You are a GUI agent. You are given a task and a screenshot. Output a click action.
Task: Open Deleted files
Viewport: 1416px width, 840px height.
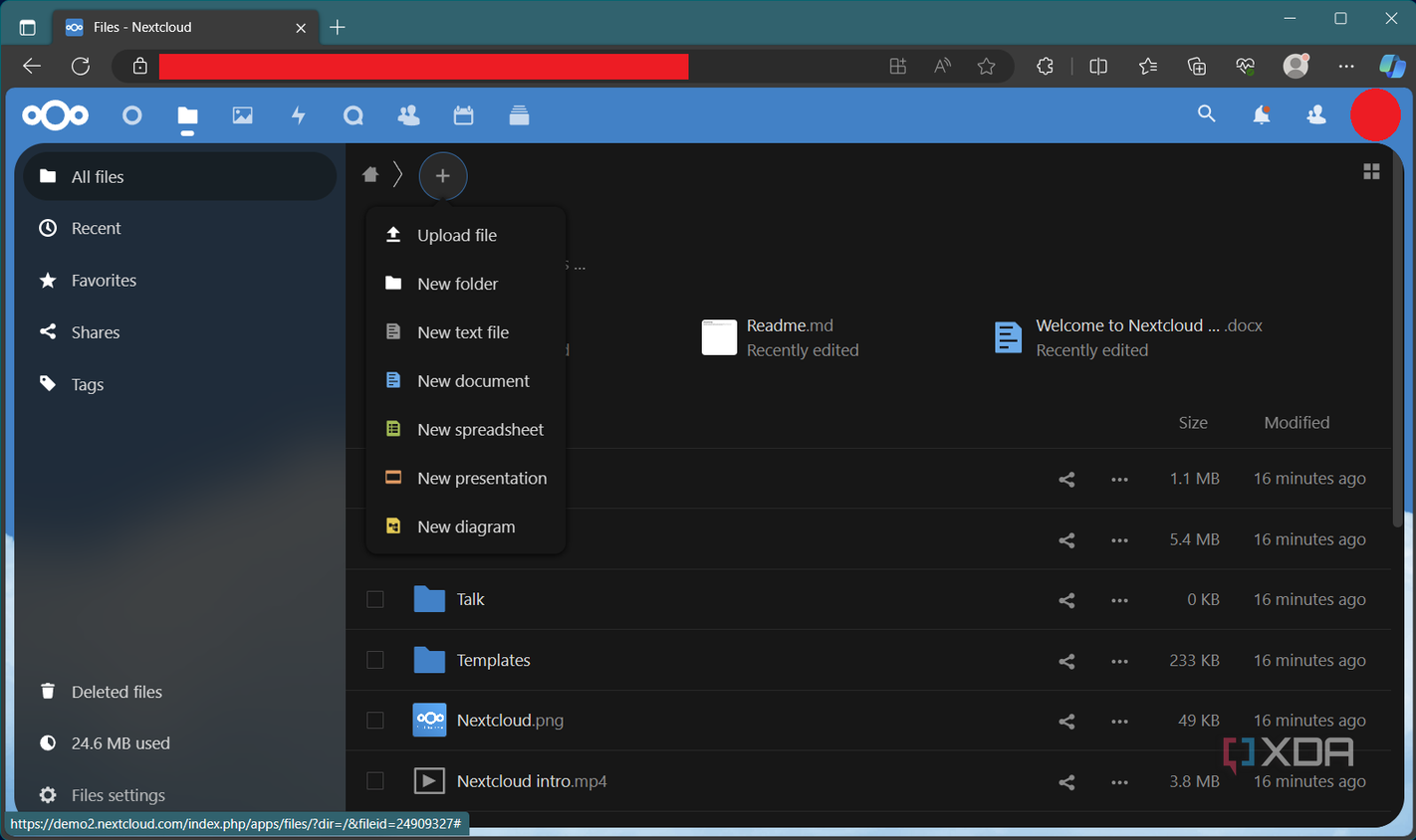click(x=179, y=691)
